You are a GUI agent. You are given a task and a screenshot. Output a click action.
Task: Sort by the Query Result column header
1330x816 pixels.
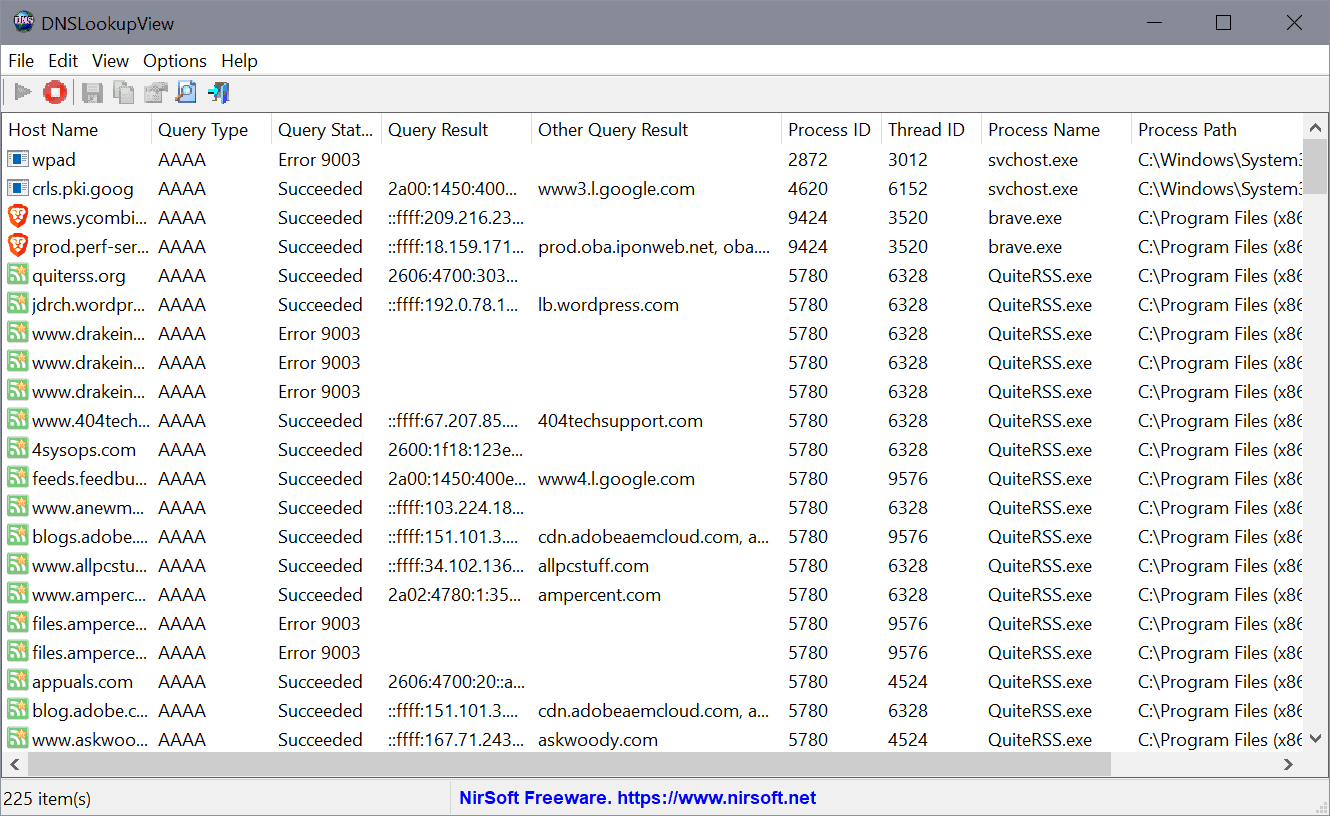point(456,130)
